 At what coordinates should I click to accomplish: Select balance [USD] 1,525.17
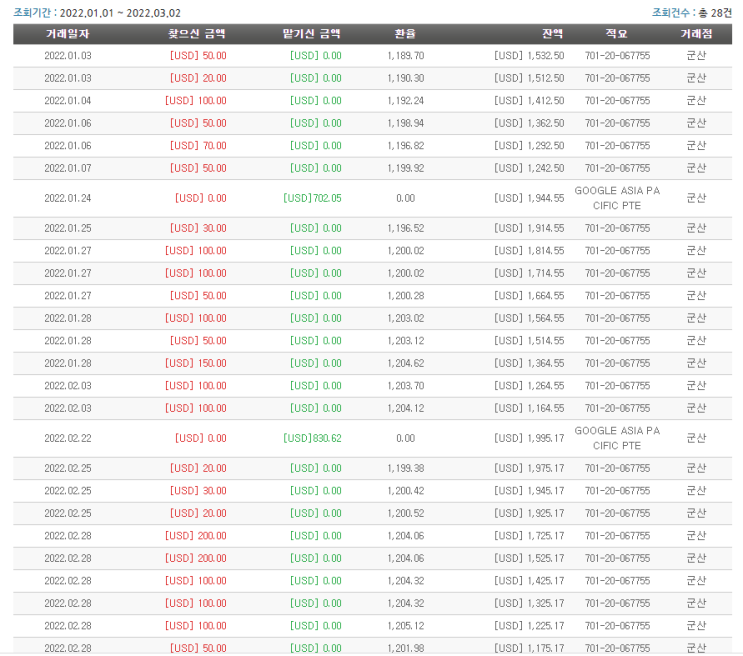click(529, 558)
